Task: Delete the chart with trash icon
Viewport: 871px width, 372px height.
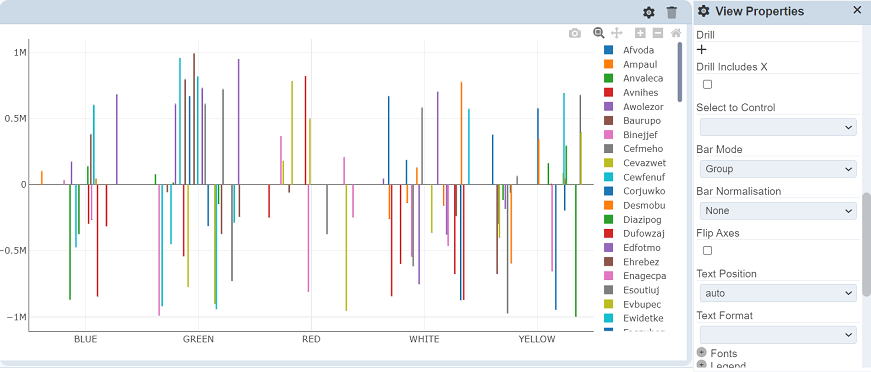Action: [x=672, y=12]
